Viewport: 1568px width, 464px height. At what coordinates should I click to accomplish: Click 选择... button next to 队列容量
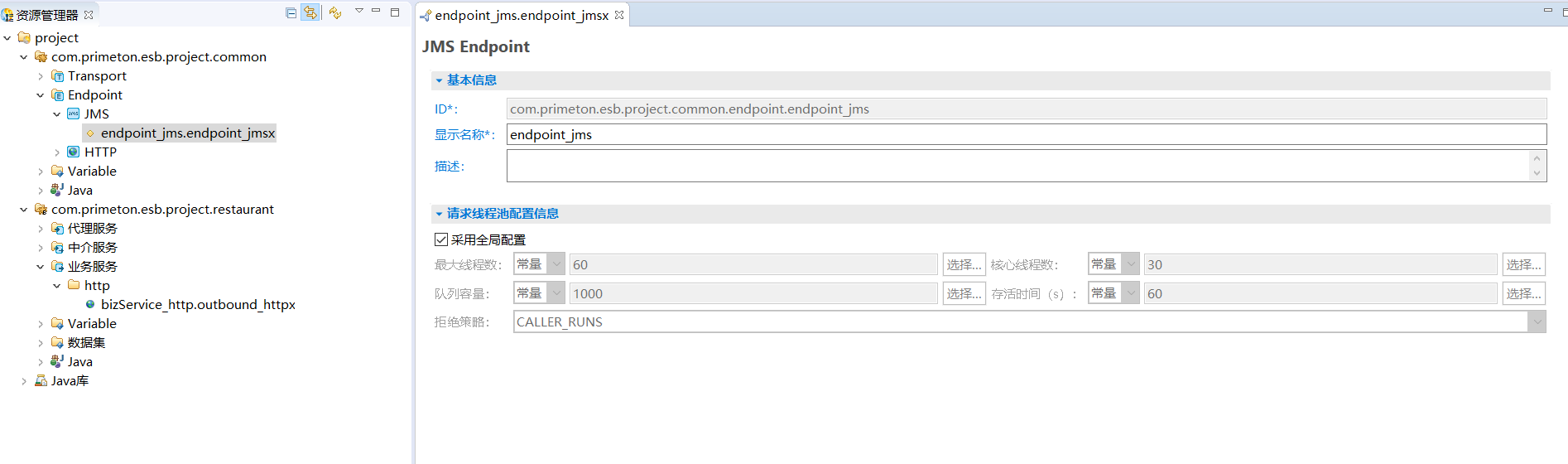click(964, 293)
